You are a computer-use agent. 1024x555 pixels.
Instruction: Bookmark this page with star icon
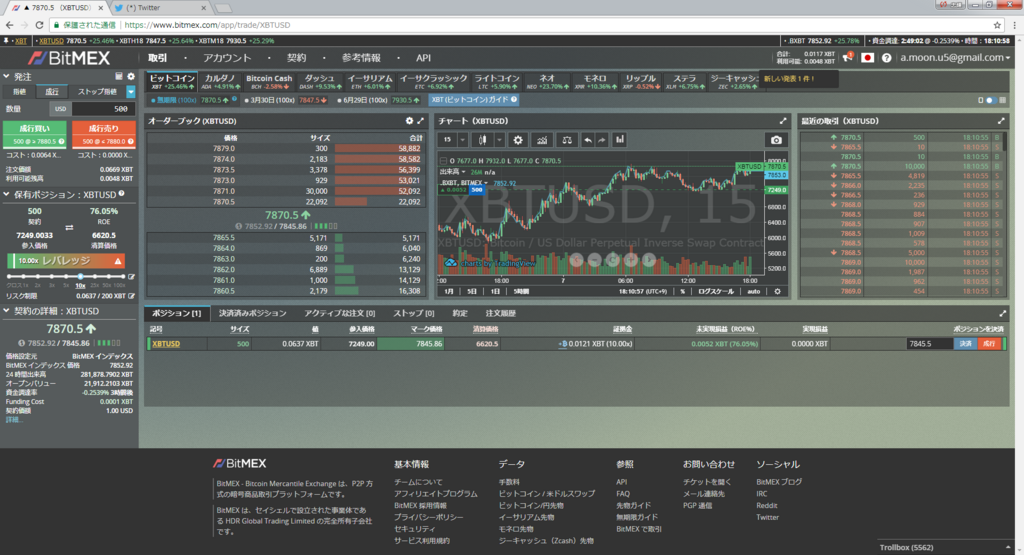[997, 25]
